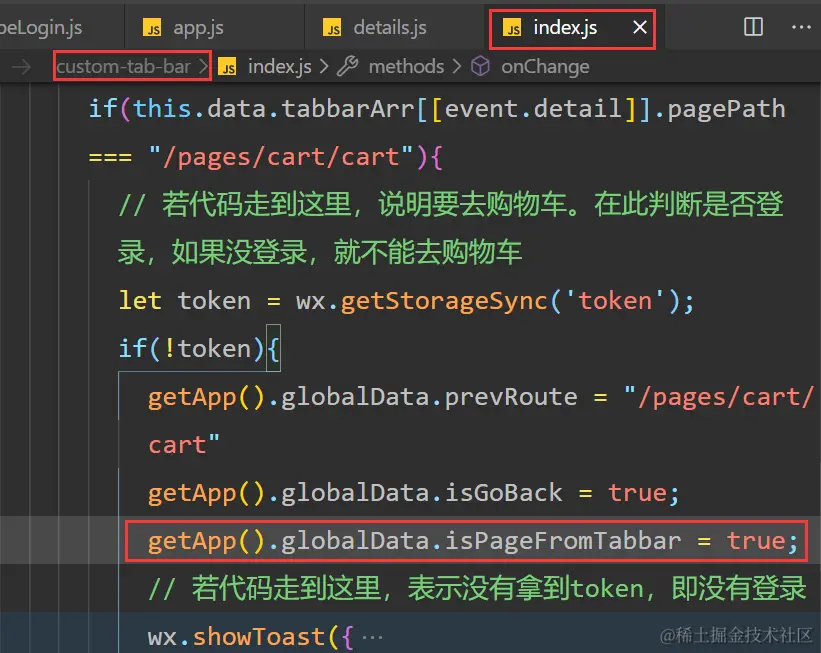Click the comment starting '// 若代码走到这里，说明'
This screenshot has width=821, height=653.
451,228
